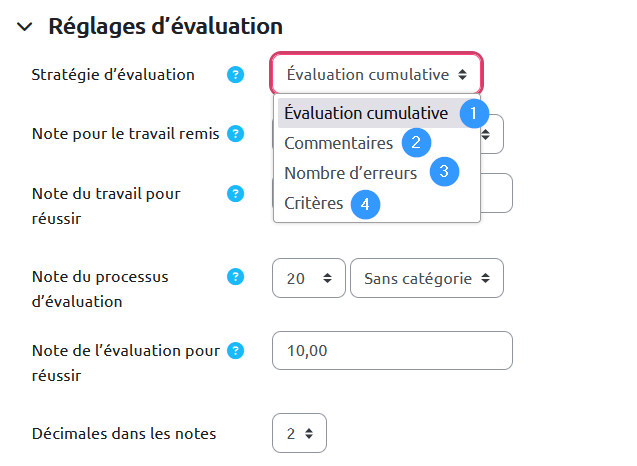Collapse the Réglages d'évaluation section chevron
This screenshot has width=637, height=466.
[26, 27]
